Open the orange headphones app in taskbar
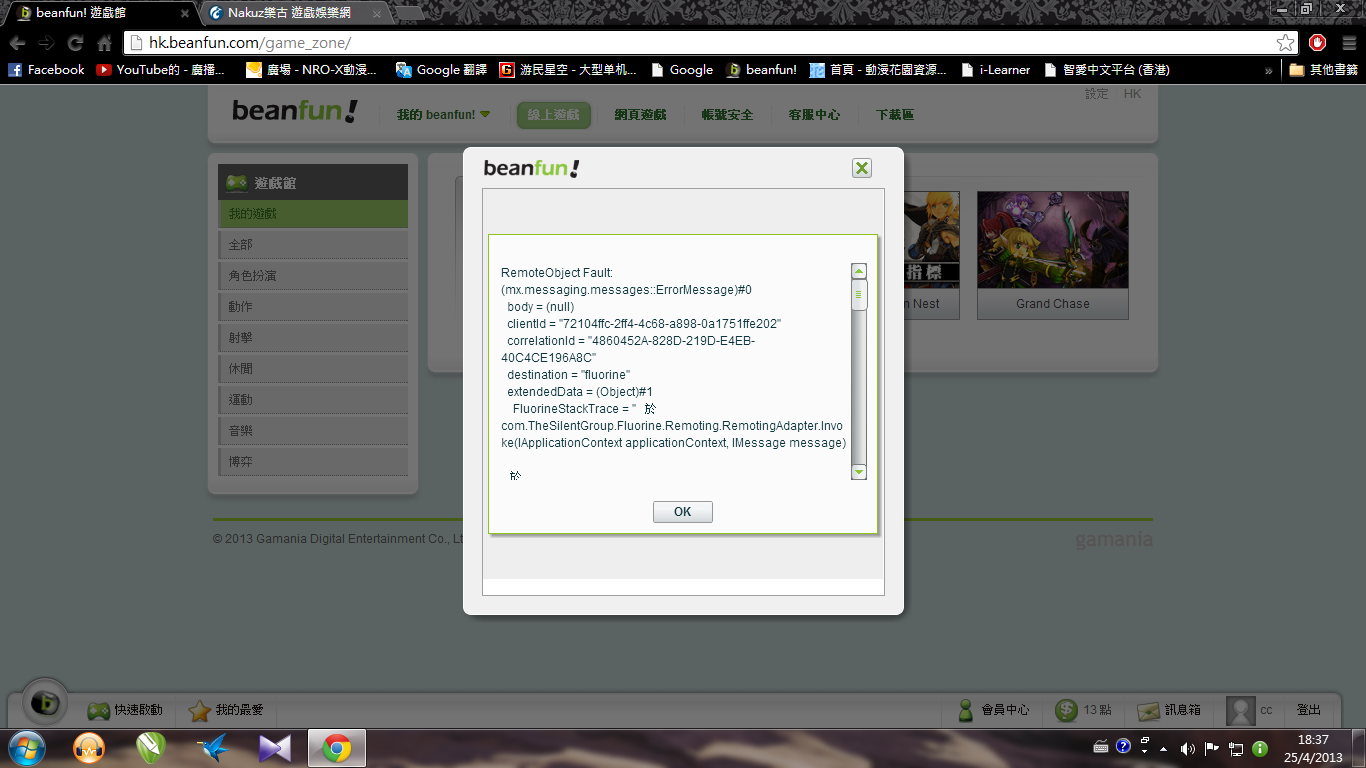Viewport: 1366px width, 768px height. pyautogui.click(x=90, y=748)
